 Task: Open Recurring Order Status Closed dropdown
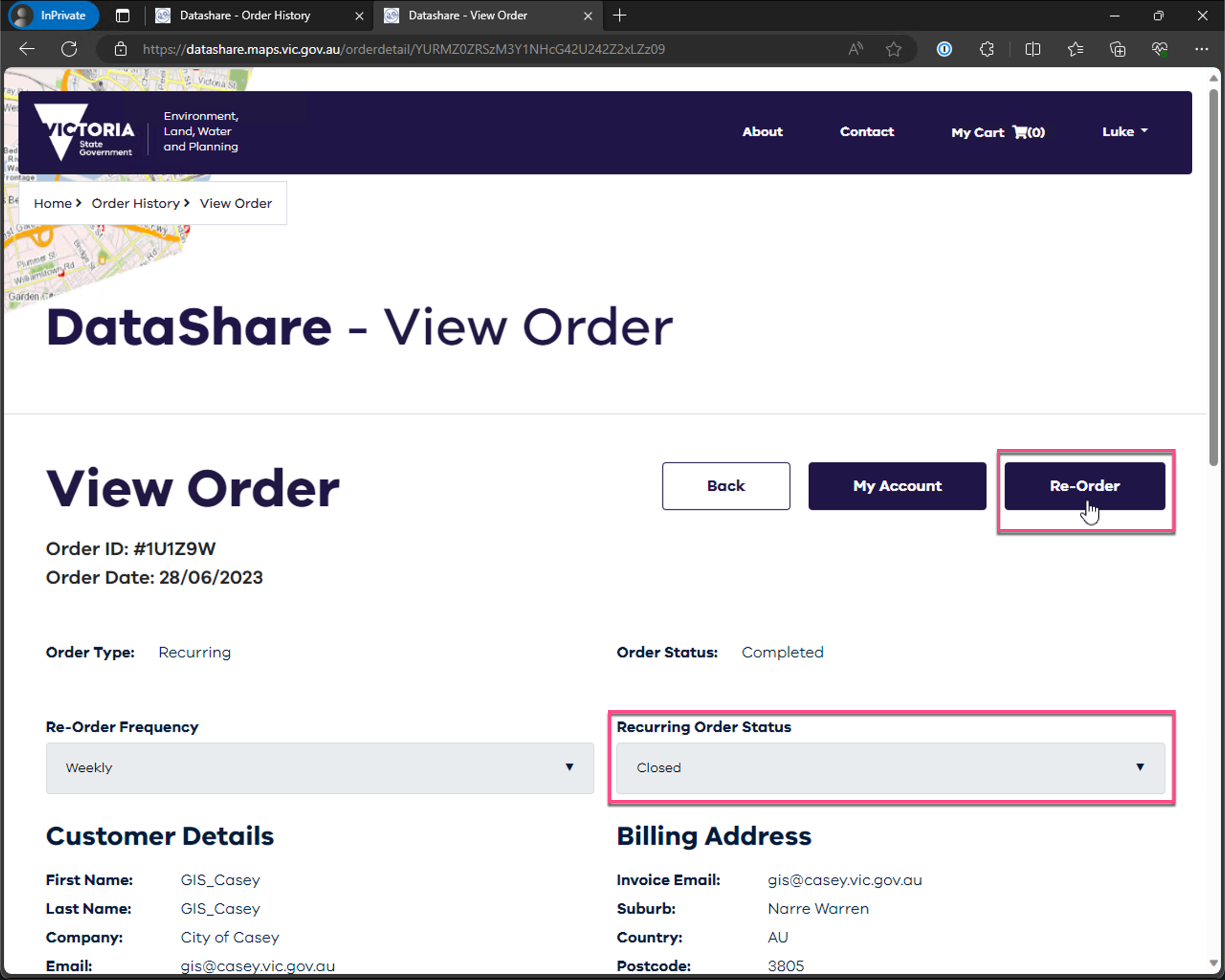890,768
